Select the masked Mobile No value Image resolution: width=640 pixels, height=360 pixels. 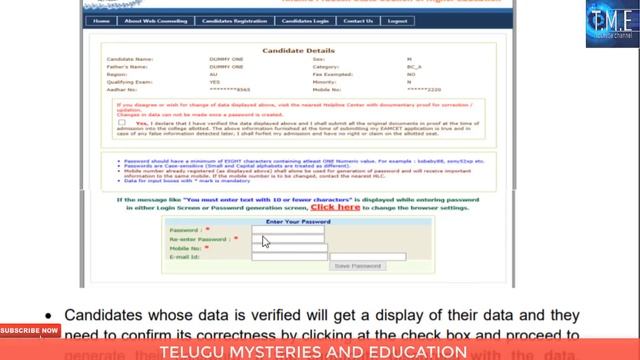tap(424, 90)
